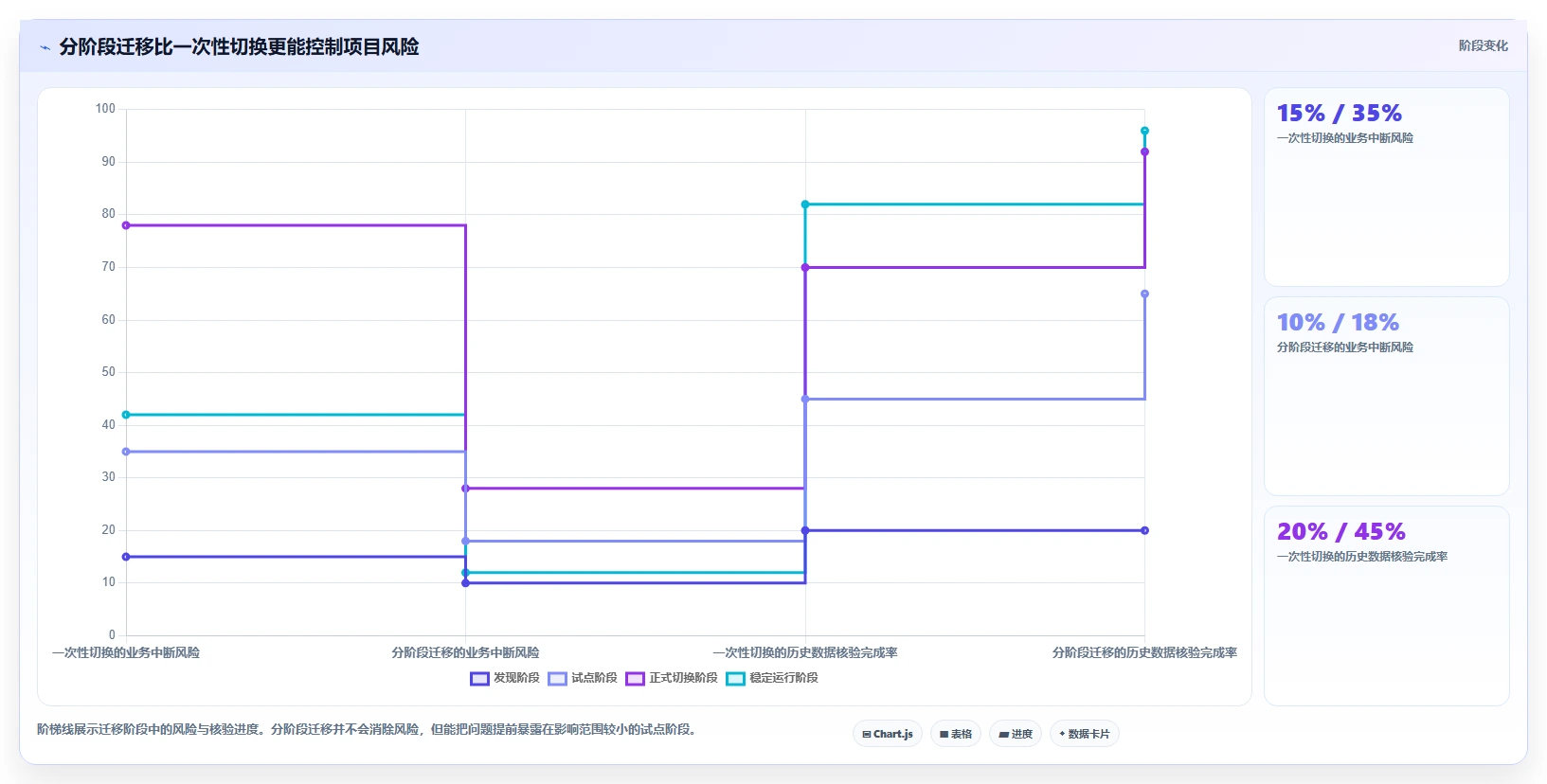Click the purple 正式切换阶段 point at 92

[x=1144, y=151]
